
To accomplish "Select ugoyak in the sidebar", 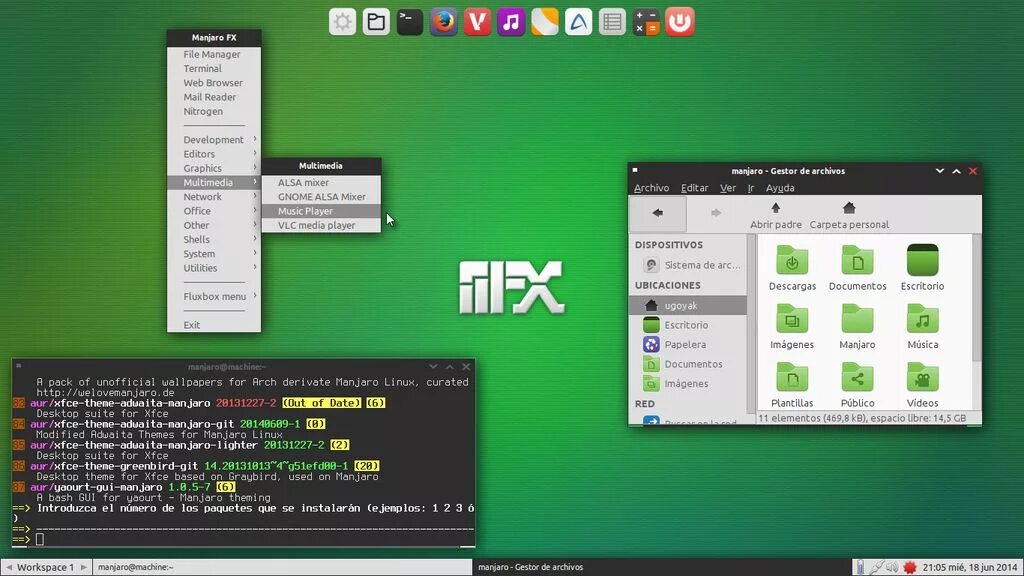I will [688, 305].
